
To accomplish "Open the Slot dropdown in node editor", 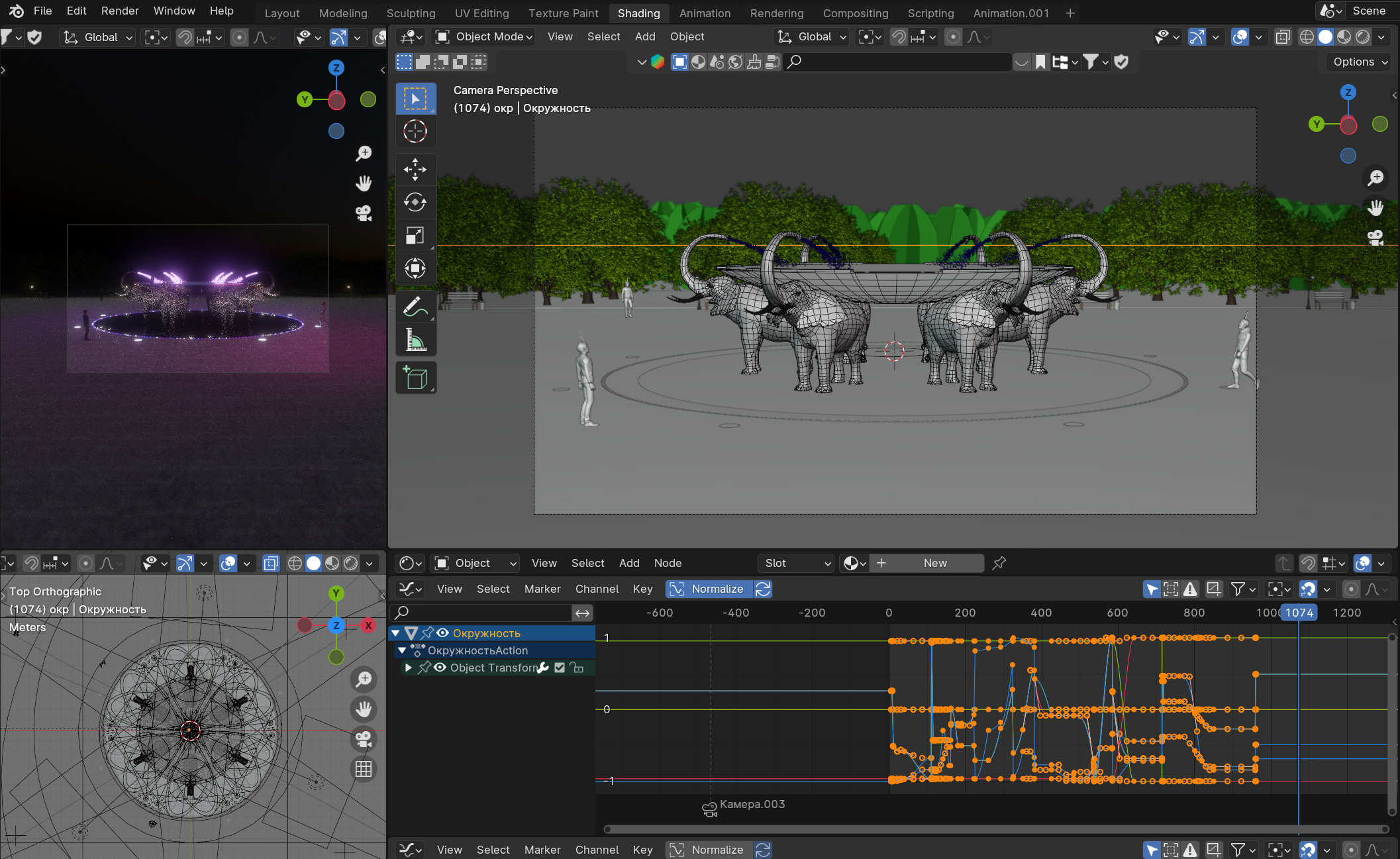I will (x=796, y=563).
